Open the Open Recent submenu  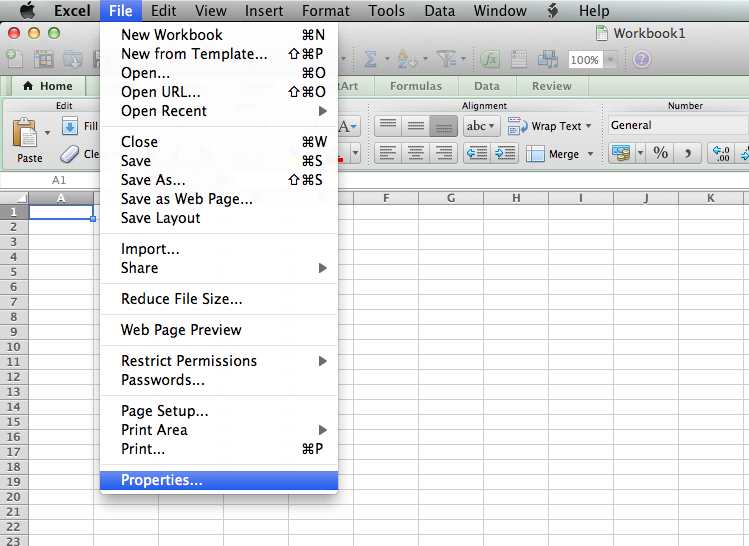(x=219, y=111)
